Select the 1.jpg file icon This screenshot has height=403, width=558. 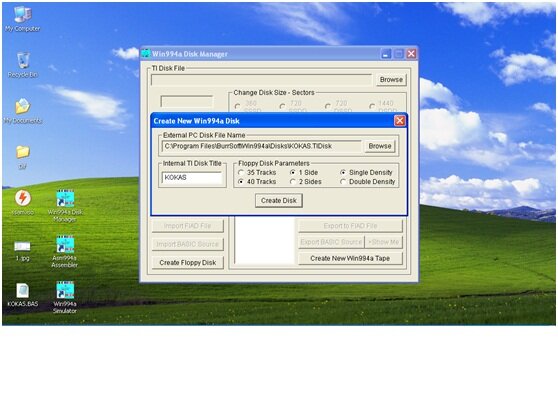tap(22, 250)
